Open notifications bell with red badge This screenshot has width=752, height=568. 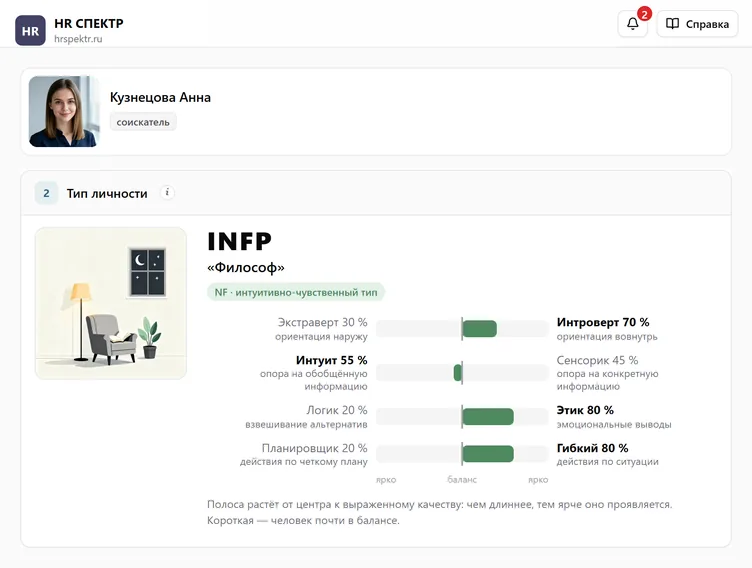[x=633, y=24]
